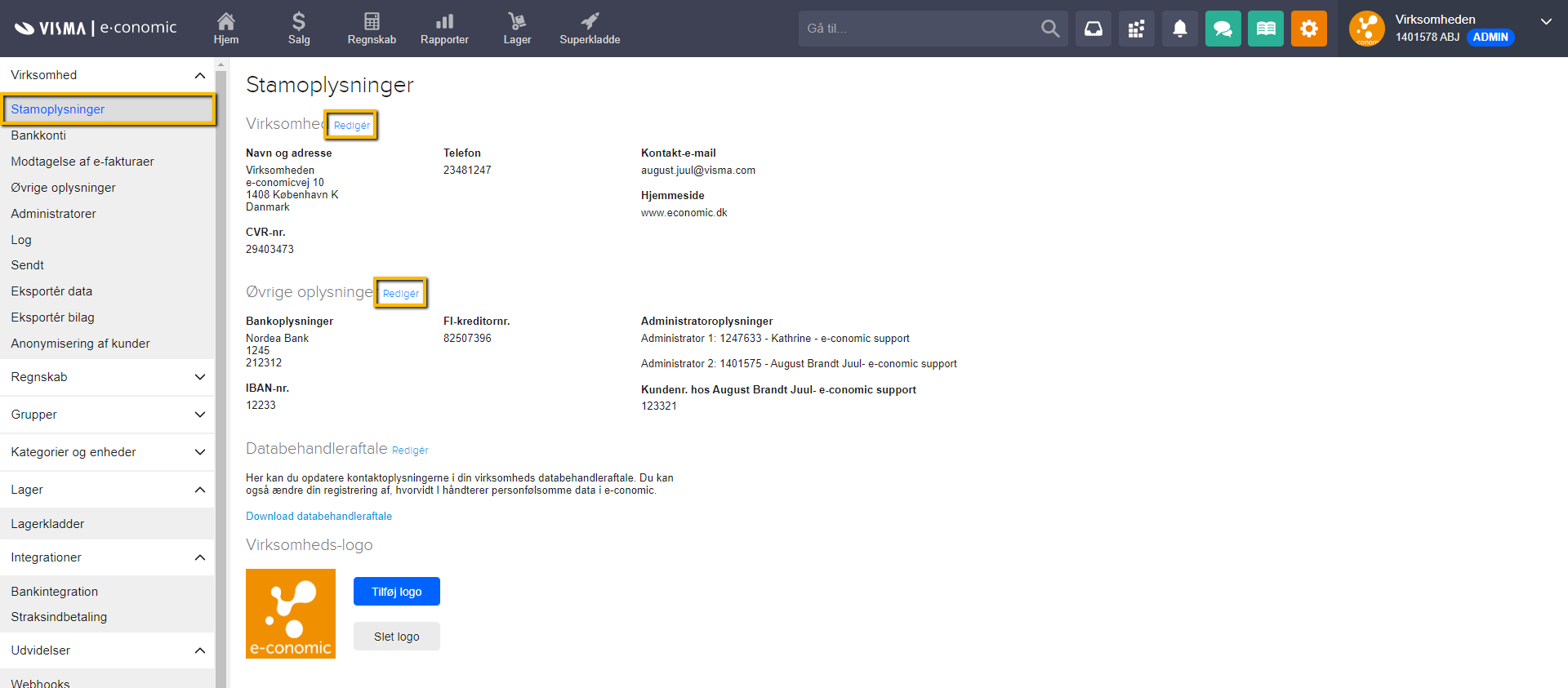Click Download databehandleraftale link
Screen dimensions: 1568x688
pos(318,517)
